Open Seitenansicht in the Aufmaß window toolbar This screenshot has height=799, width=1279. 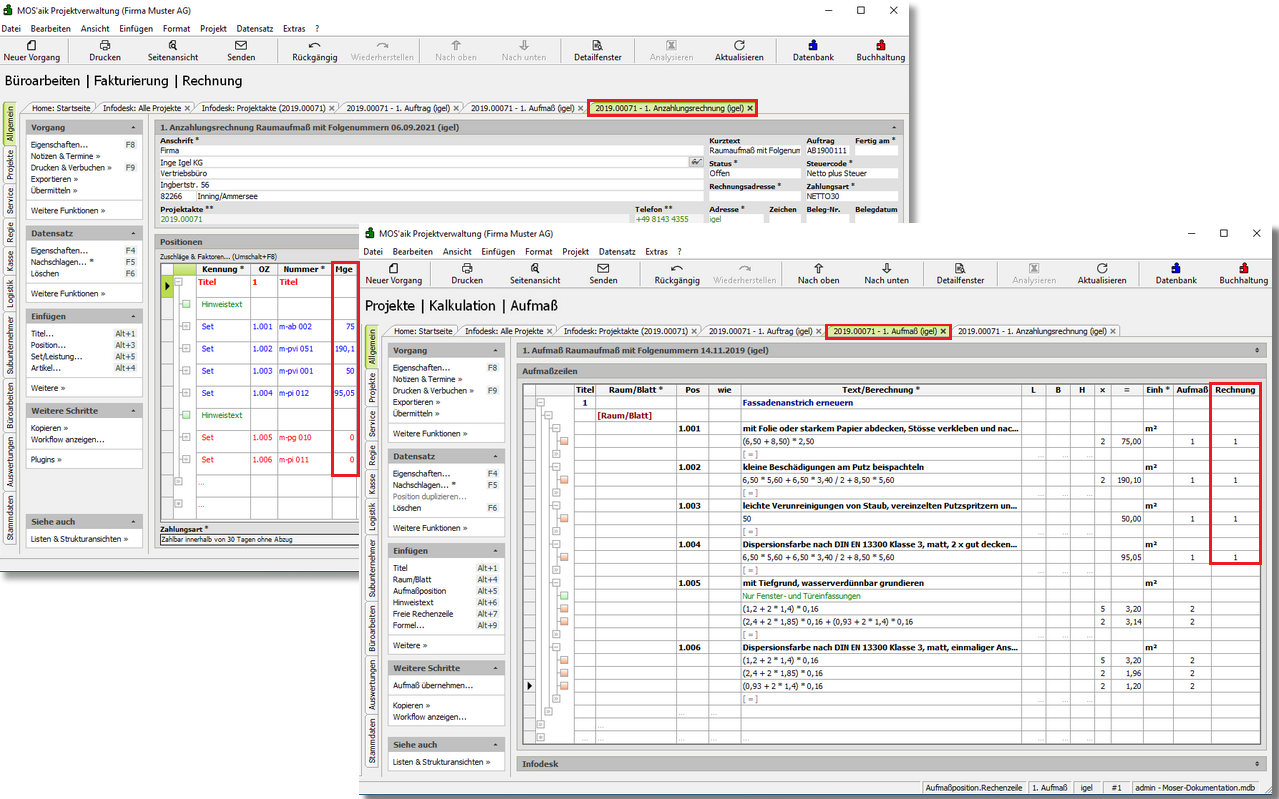coord(534,269)
